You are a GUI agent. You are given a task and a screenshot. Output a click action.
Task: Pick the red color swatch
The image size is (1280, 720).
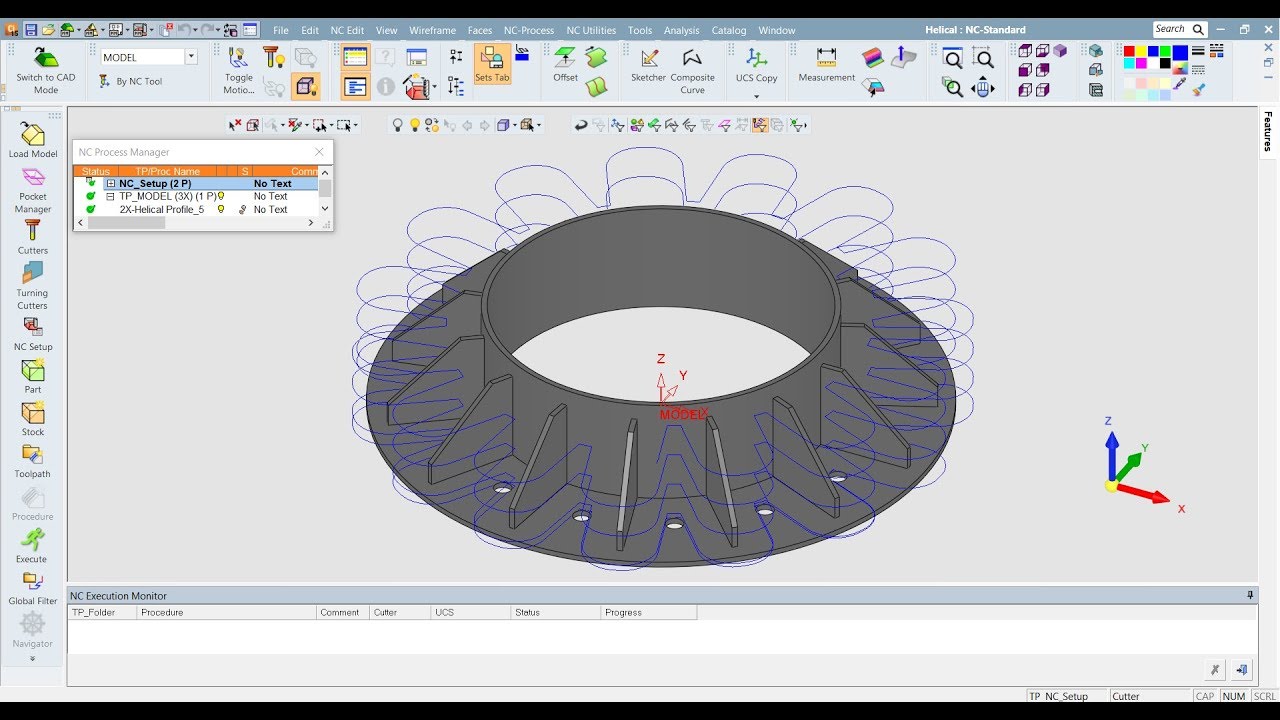coord(1129,51)
